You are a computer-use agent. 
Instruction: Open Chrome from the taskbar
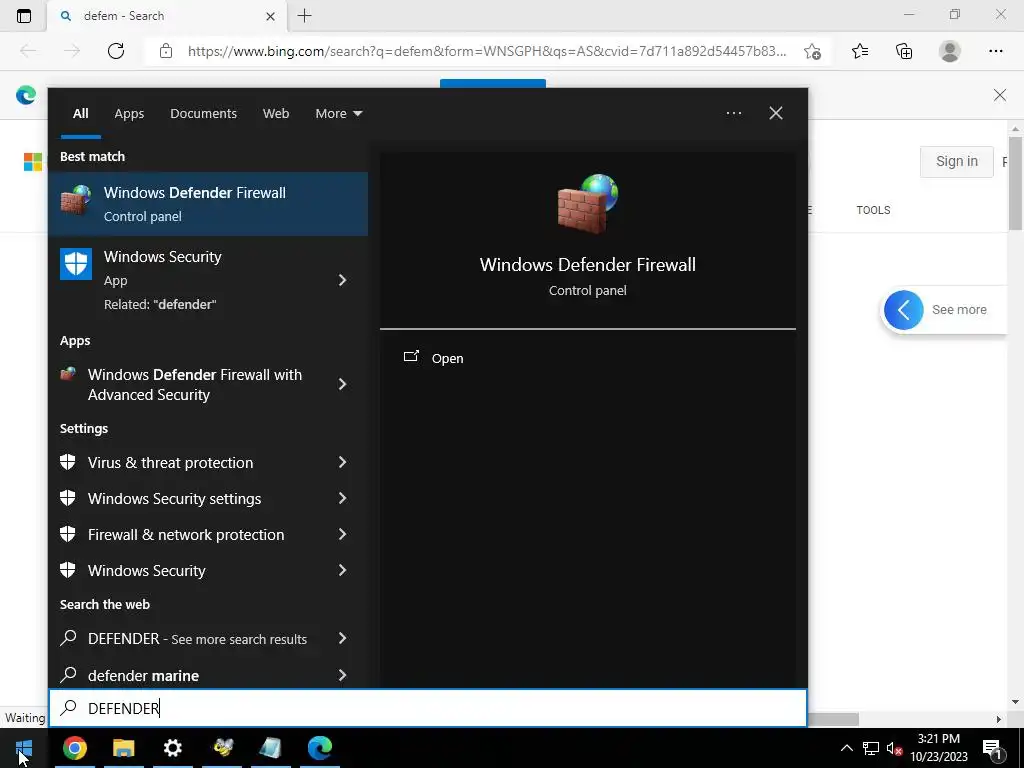pyautogui.click(x=74, y=748)
